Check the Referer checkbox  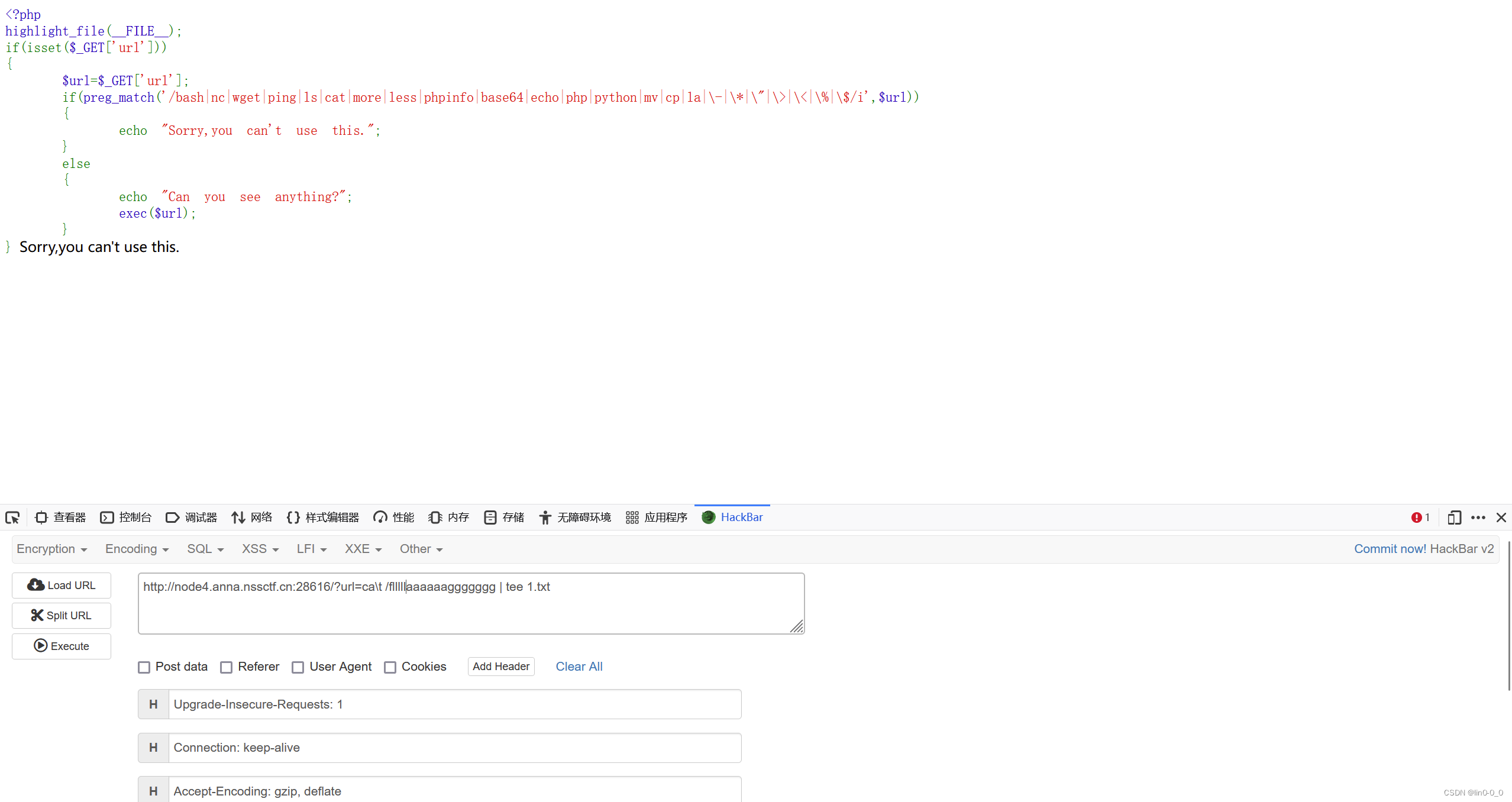[x=227, y=667]
